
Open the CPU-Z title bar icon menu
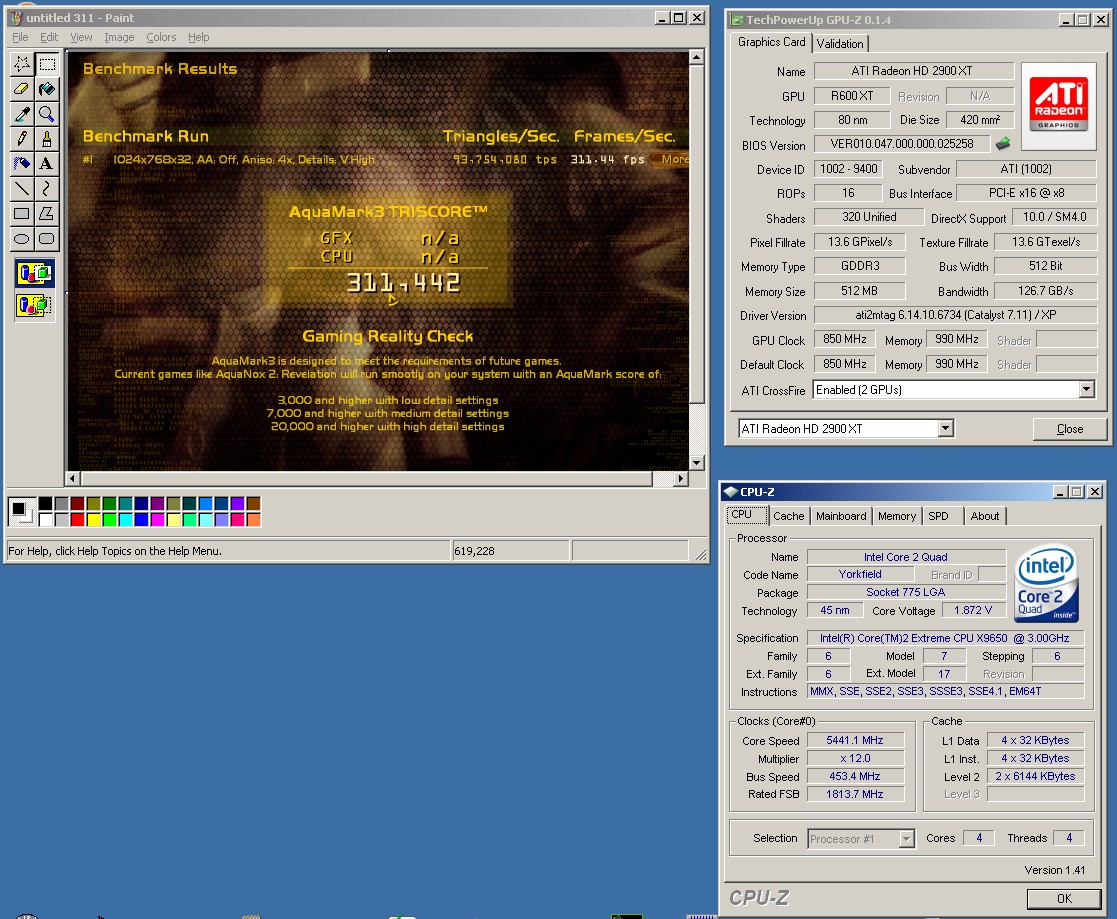(731, 492)
